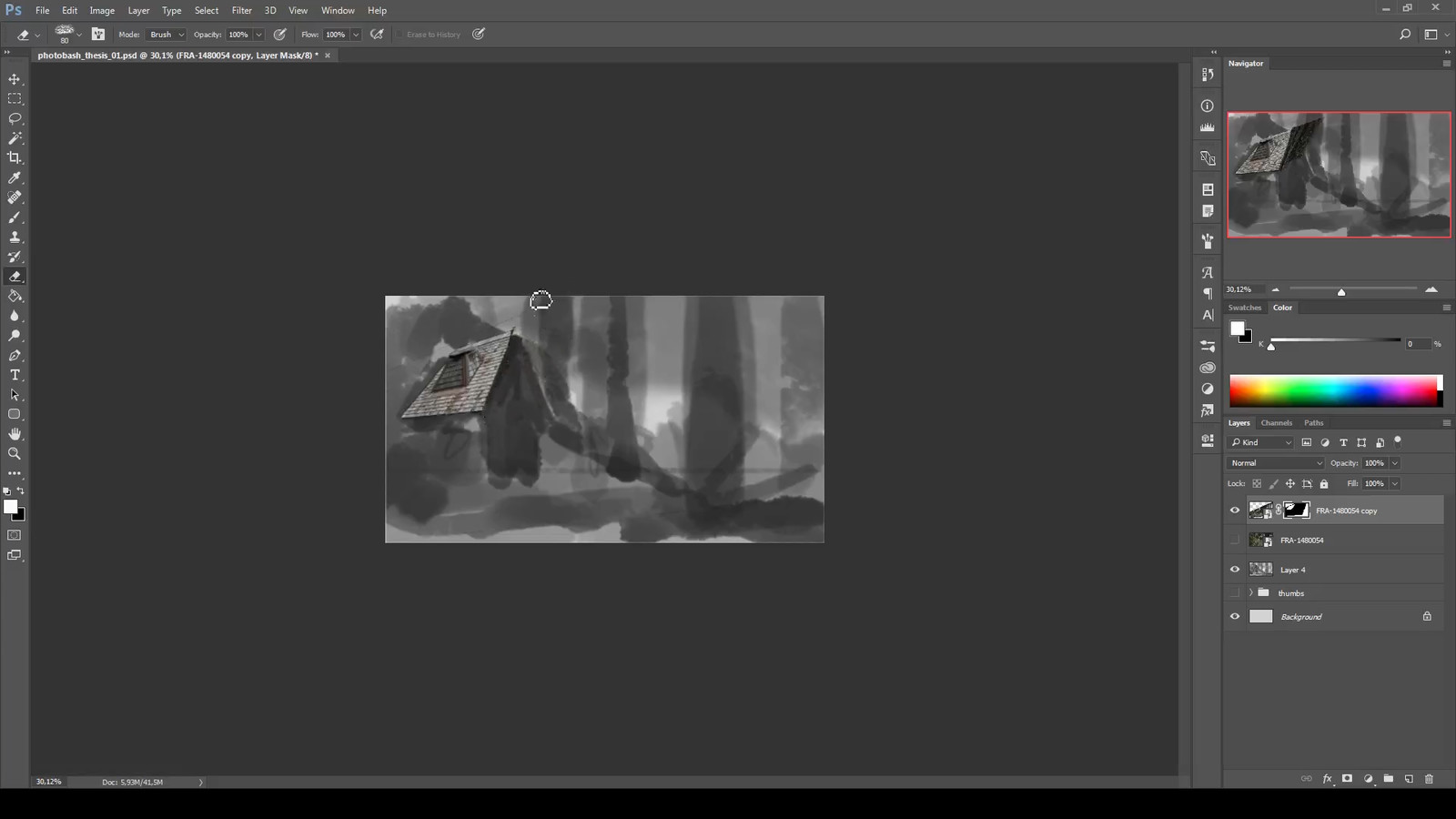This screenshot has width=1456, height=819.
Task: Select the Move tool
Action: (15, 79)
